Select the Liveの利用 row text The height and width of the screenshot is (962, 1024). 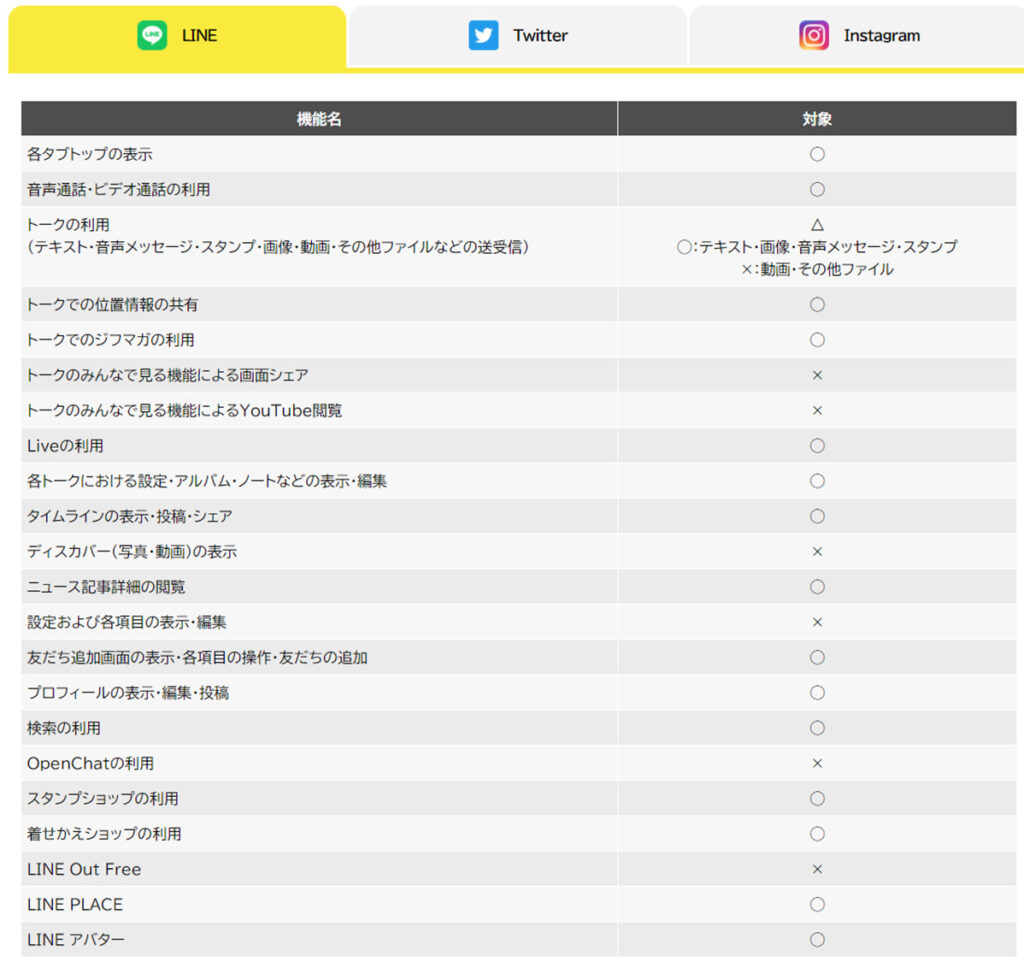pyautogui.click(x=65, y=445)
